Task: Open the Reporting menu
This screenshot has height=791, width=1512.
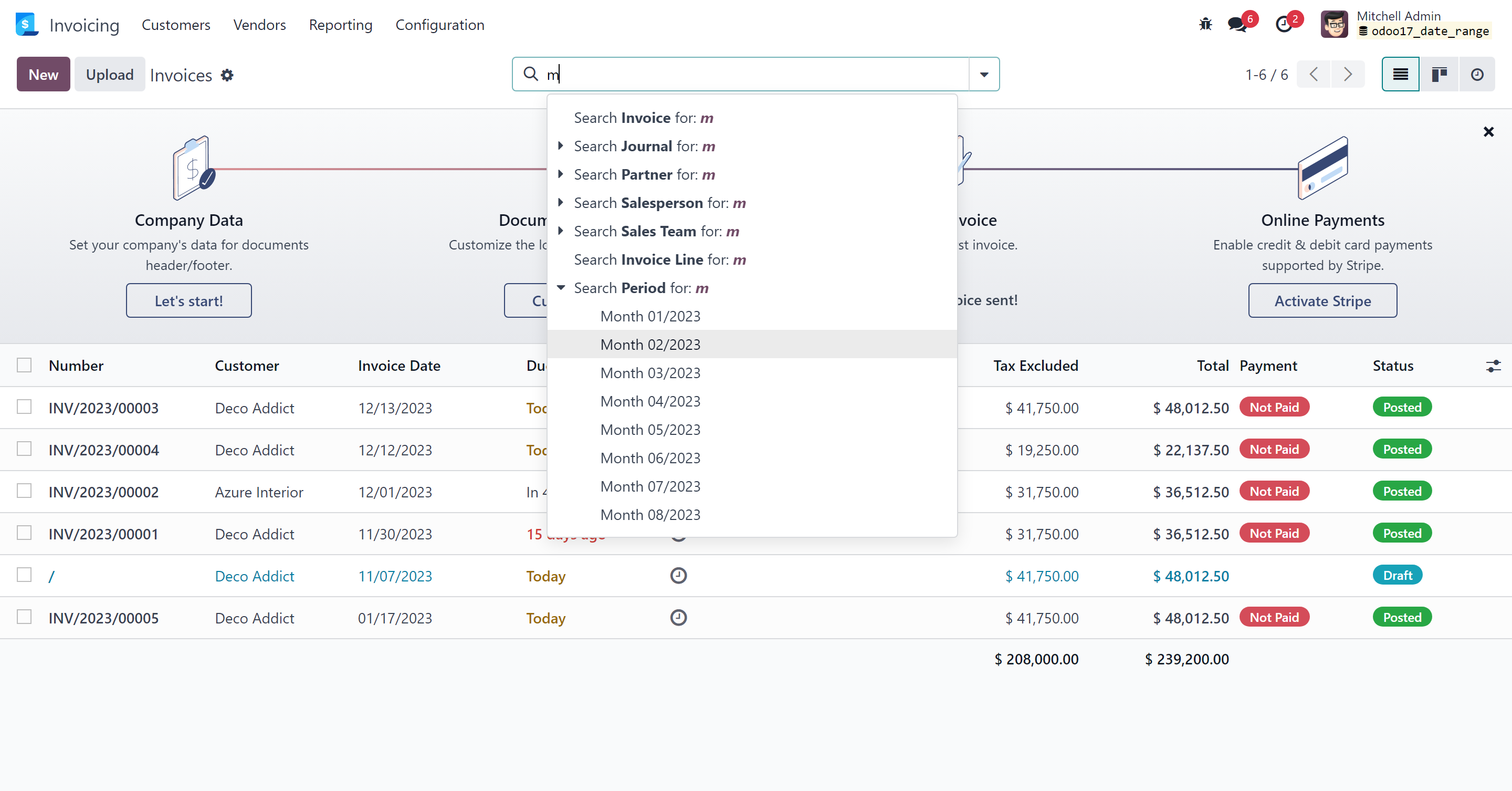Action: (x=340, y=25)
